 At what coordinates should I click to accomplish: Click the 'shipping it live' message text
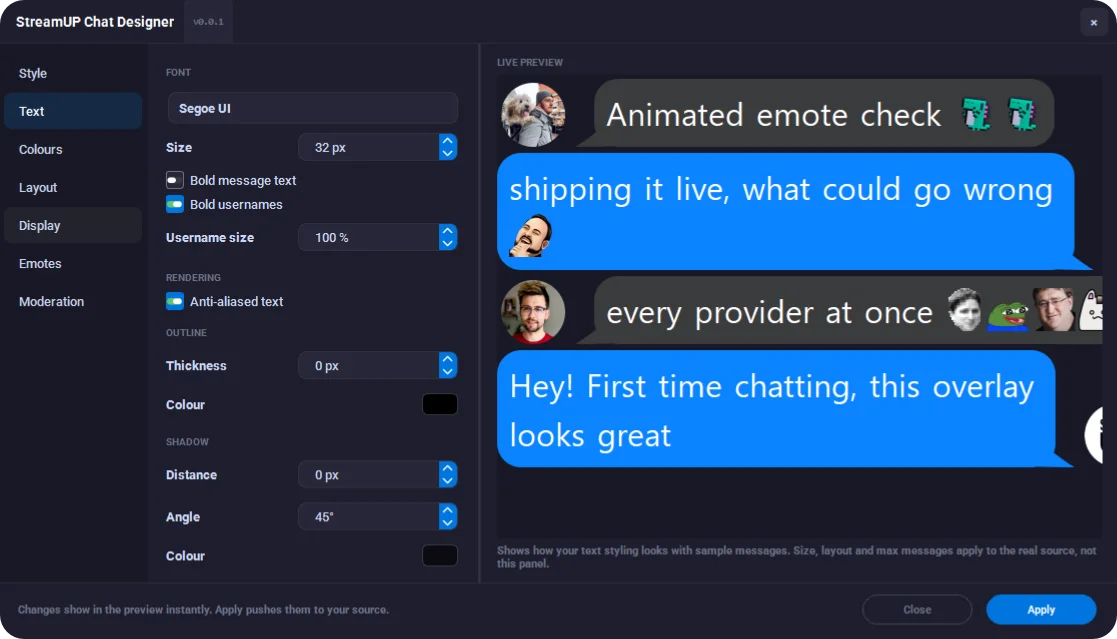click(781, 189)
